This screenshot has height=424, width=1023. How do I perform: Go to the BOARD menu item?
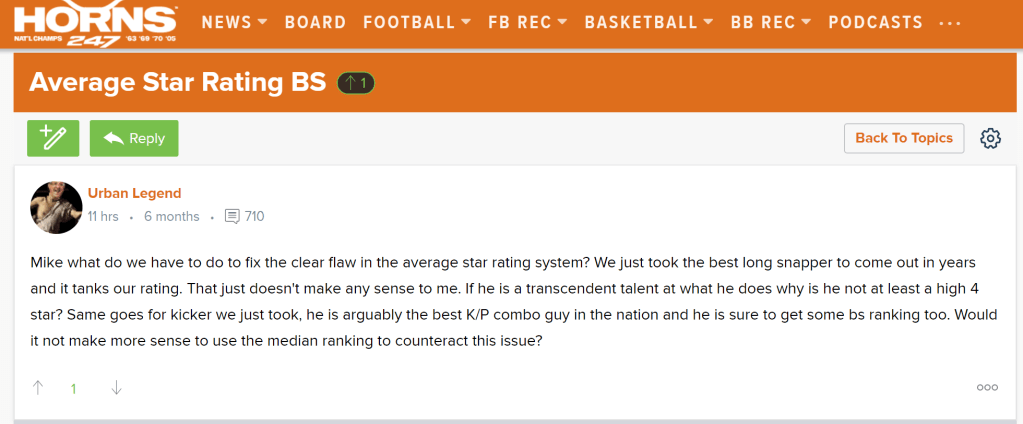[x=315, y=22]
